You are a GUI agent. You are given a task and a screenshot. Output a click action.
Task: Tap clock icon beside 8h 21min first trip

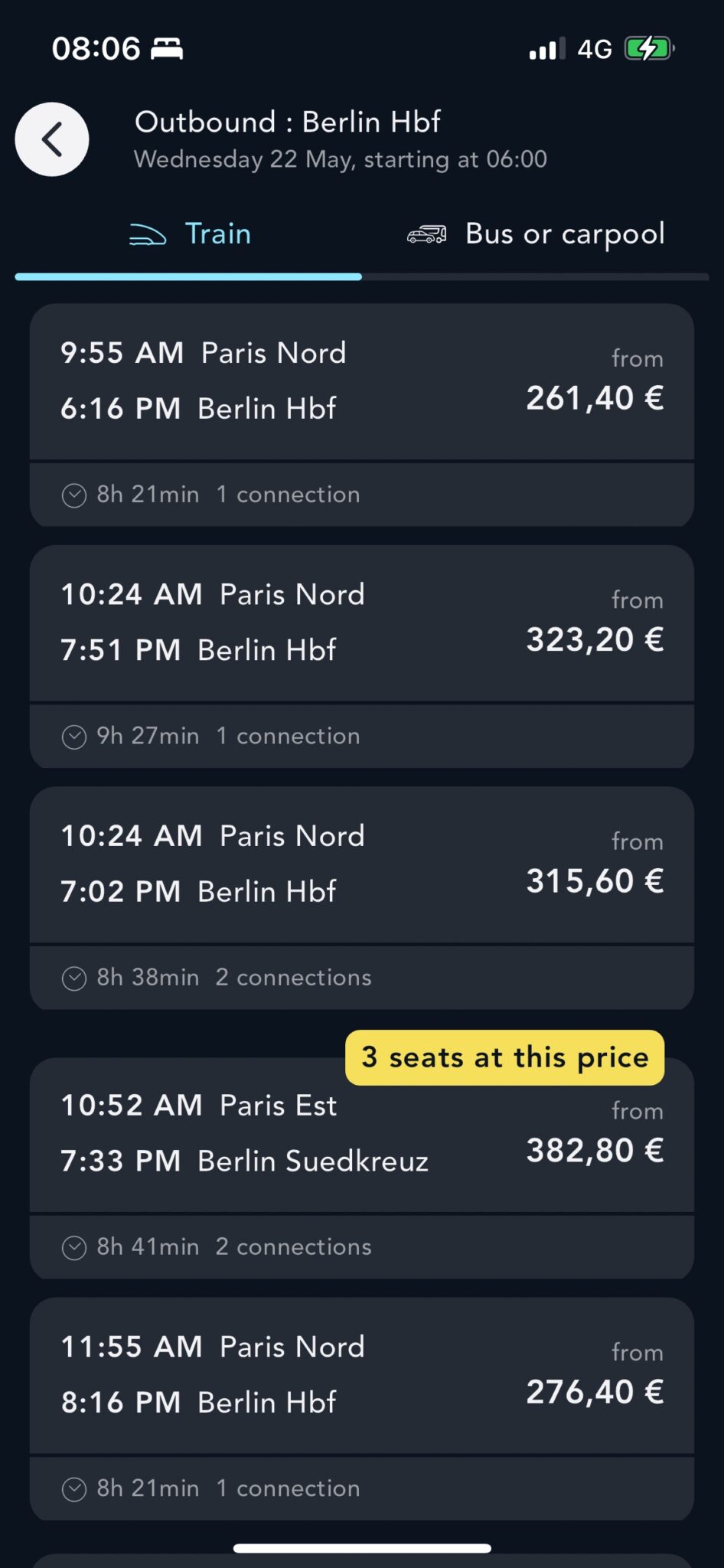(73, 495)
